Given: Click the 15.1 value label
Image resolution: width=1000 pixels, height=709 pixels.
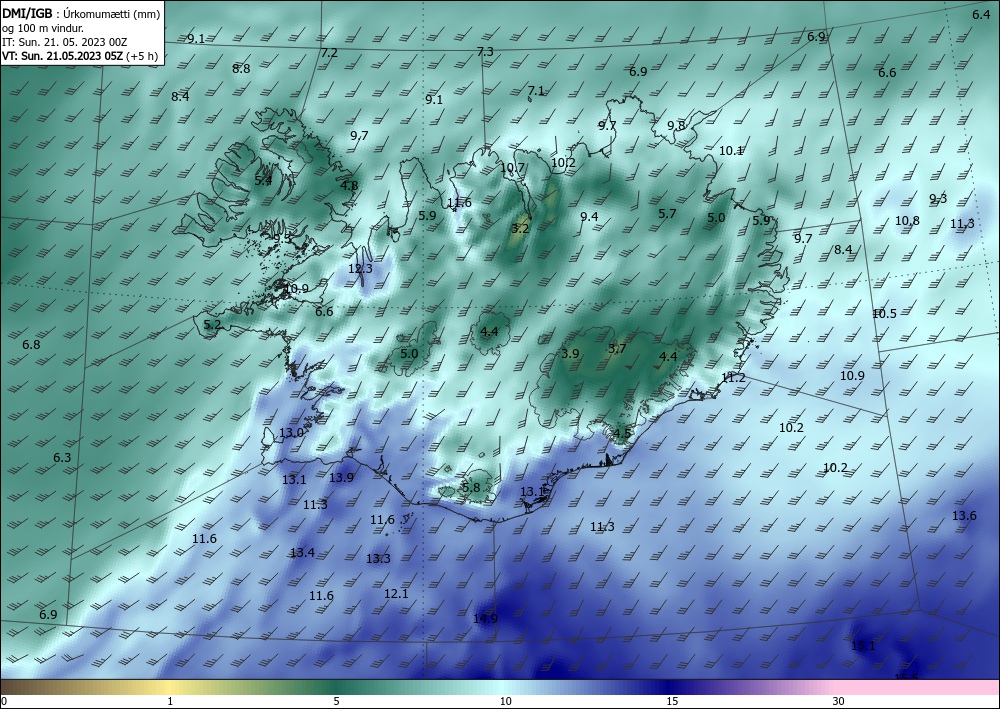Looking at the screenshot, I should [864, 645].
